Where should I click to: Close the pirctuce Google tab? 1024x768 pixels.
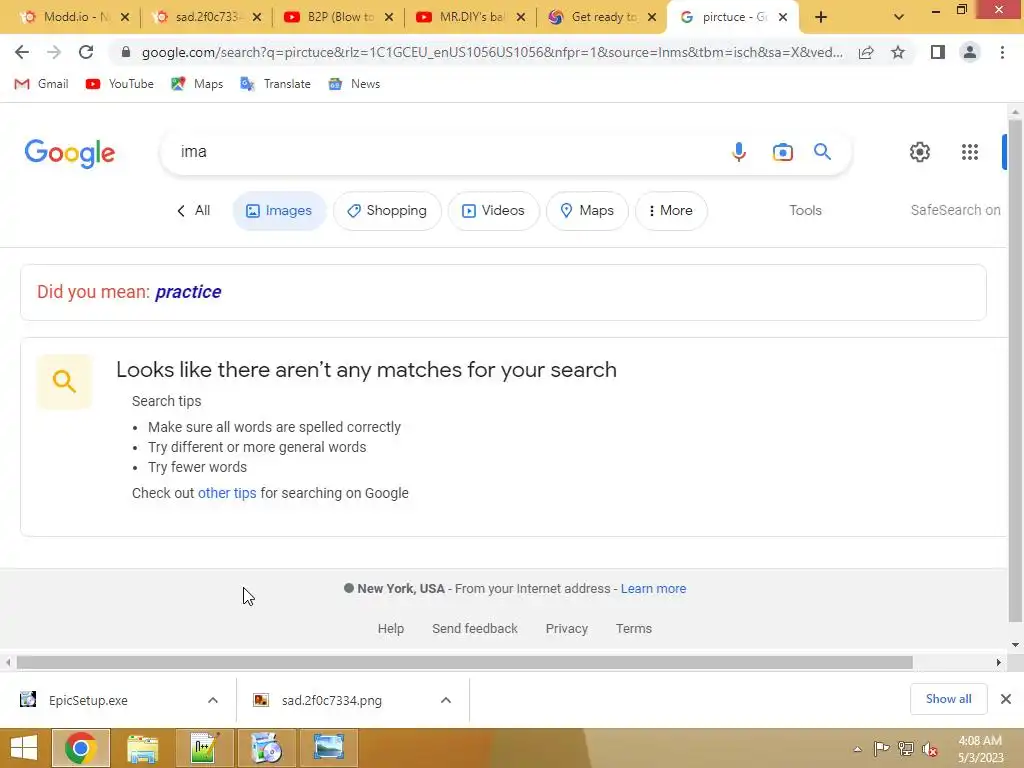(x=783, y=17)
